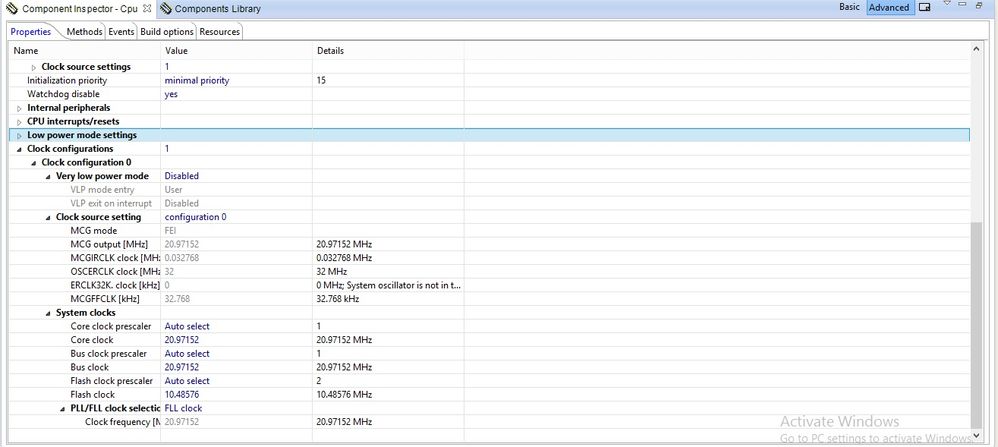The height and width of the screenshot is (447, 998).
Task: Click the scrollbar down arrow
Action: (x=976, y=436)
